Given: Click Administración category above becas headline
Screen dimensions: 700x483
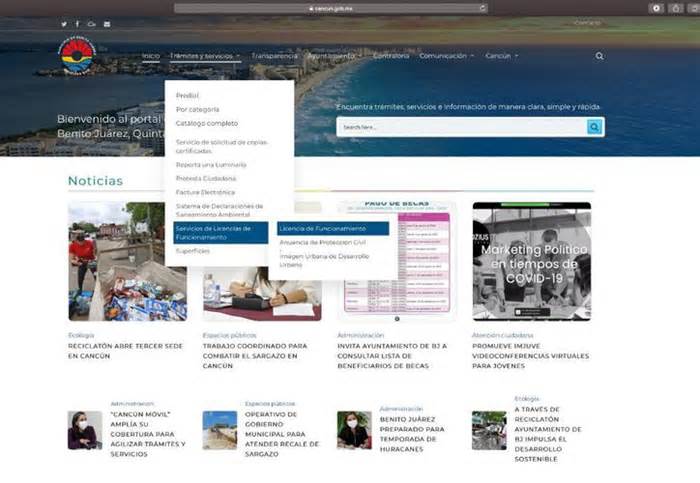Looking at the screenshot, I should click(x=361, y=335).
